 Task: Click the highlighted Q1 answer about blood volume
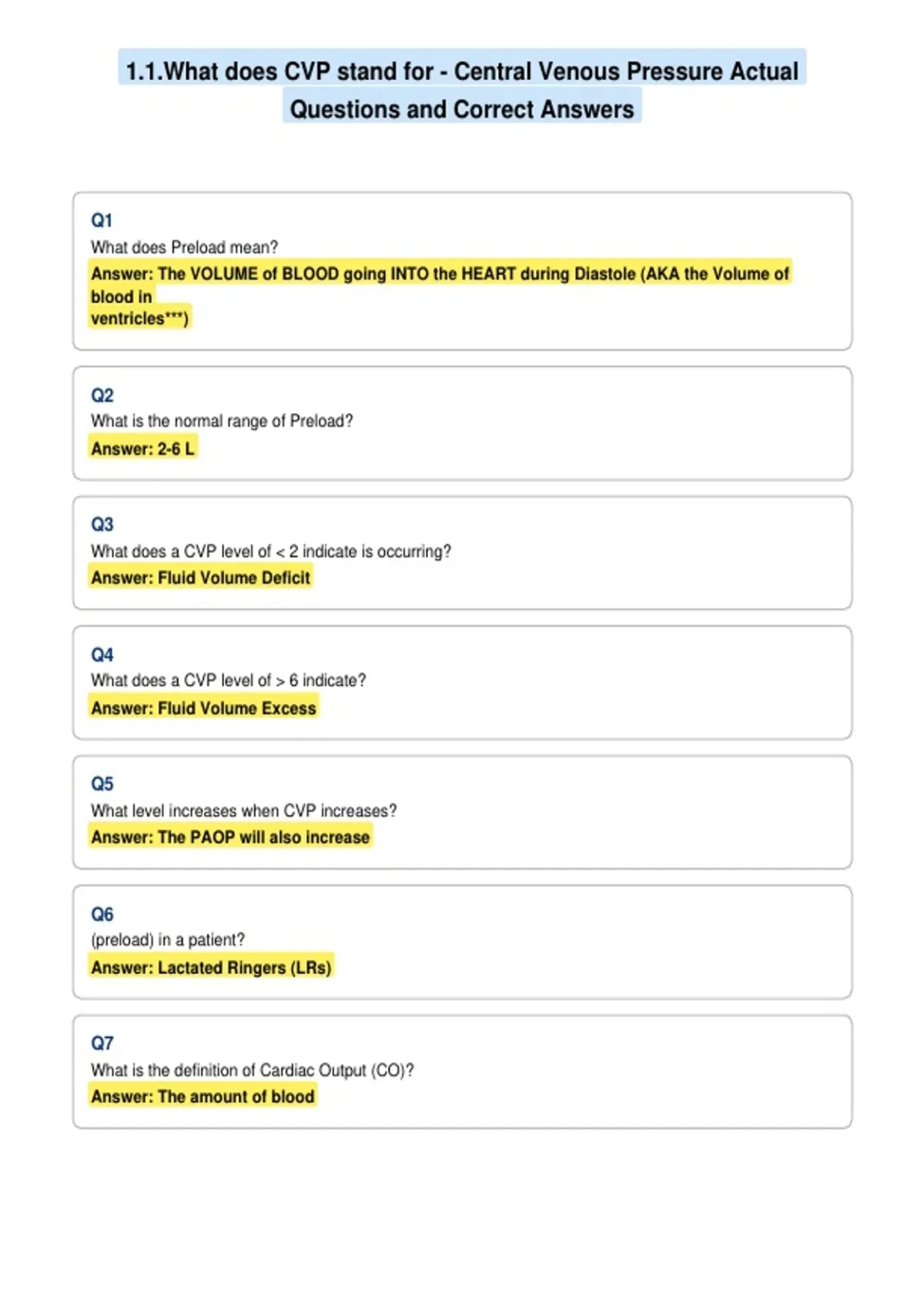pos(440,296)
